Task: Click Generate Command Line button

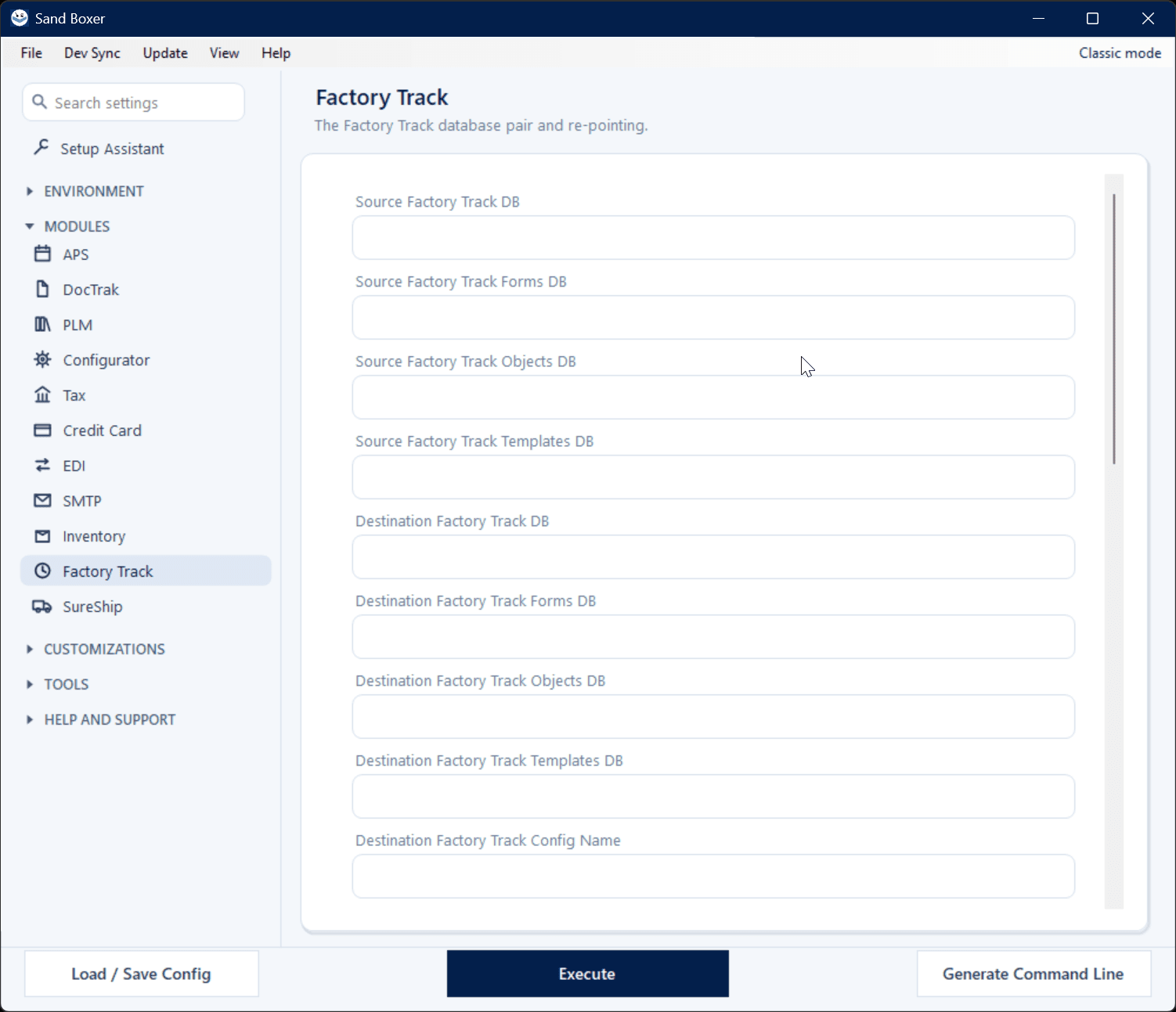Action: tap(1034, 974)
